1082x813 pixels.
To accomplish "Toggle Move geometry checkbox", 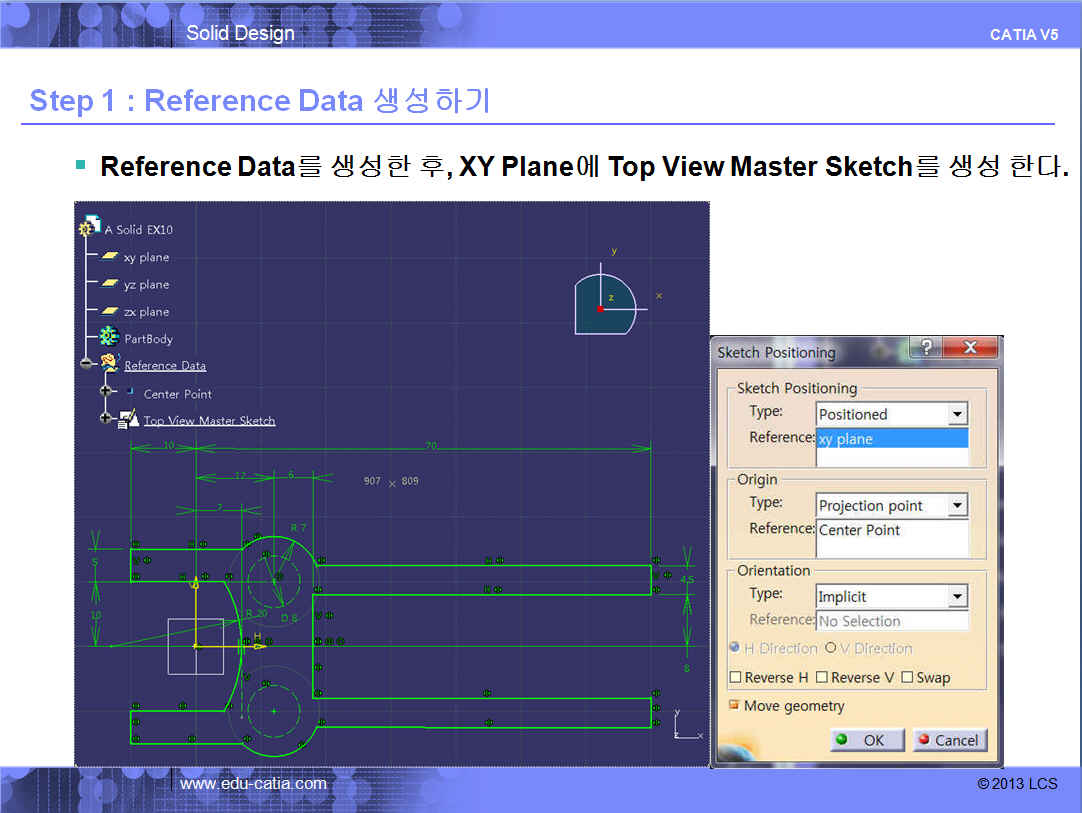I will click(734, 705).
